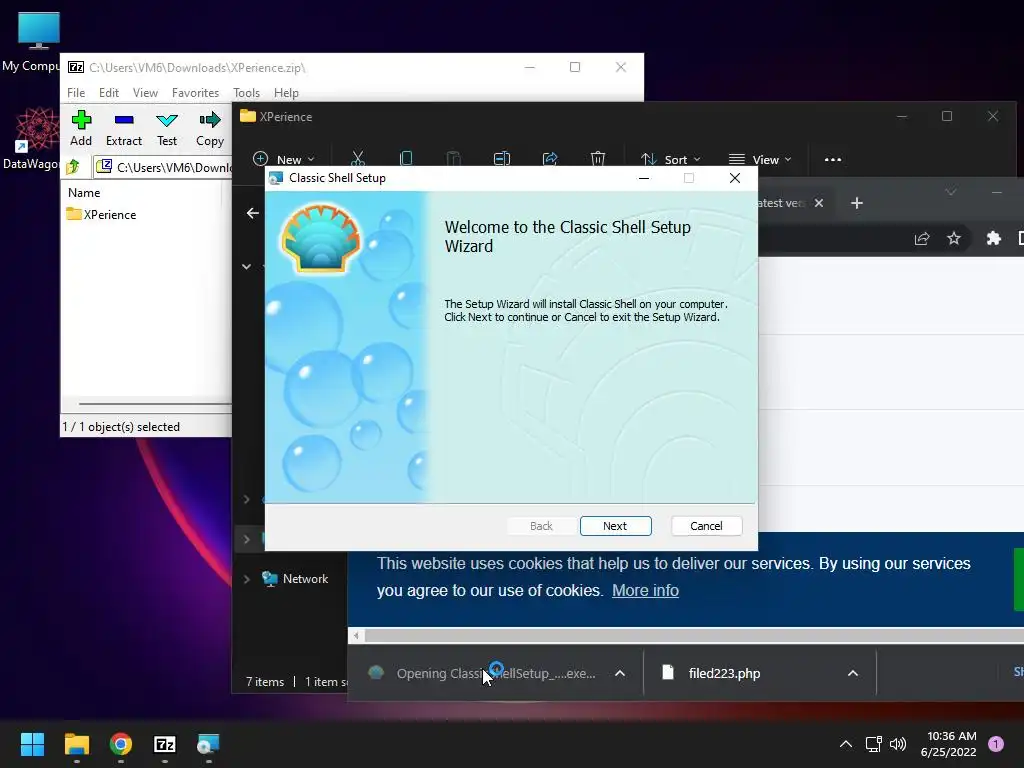This screenshot has width=1024, height=768.
Task: Click the Share icon in File Explorer
Action: 550,159
